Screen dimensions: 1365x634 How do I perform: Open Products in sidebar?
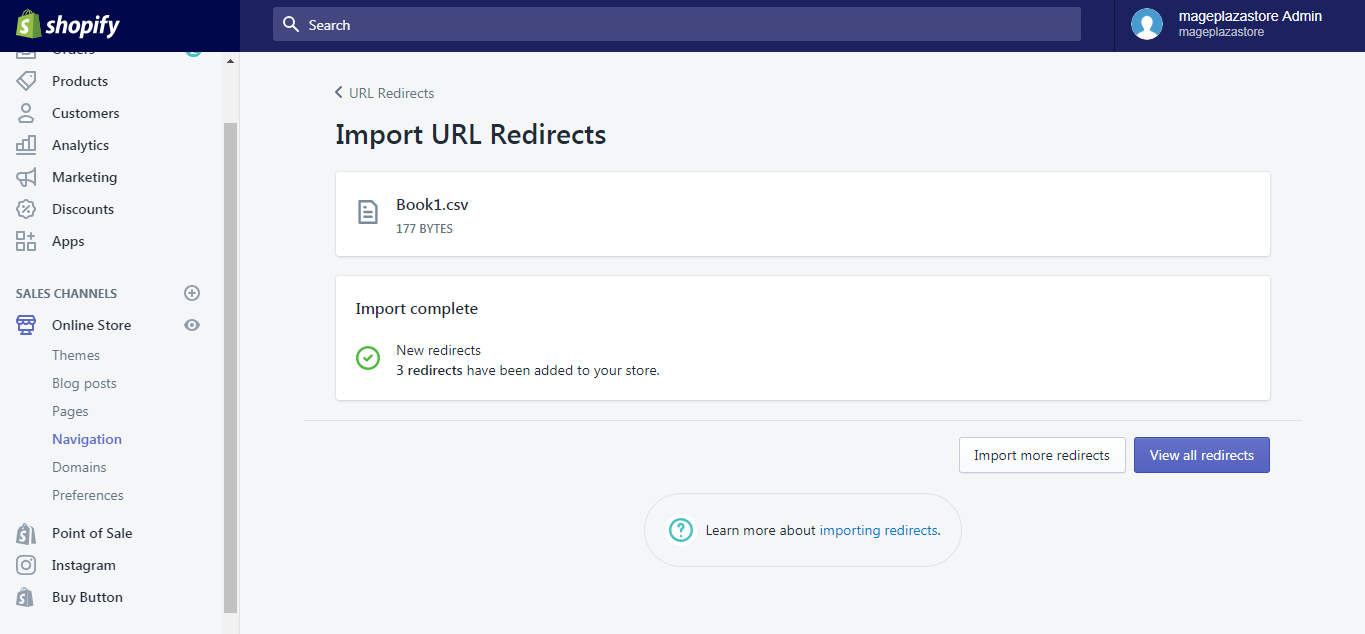pos(80,81)
